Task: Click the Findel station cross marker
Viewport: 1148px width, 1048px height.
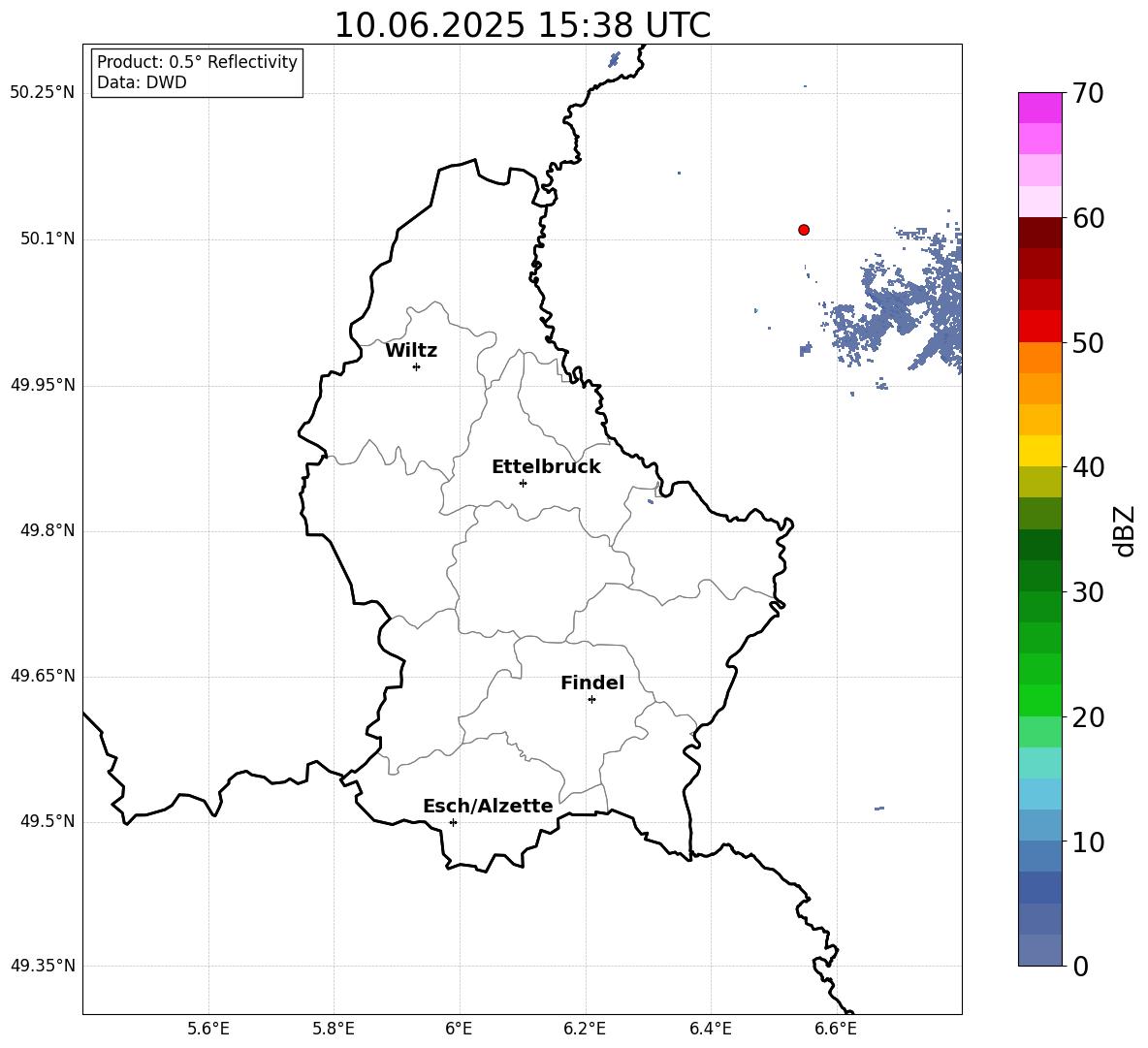Action: tap(591, 700)
